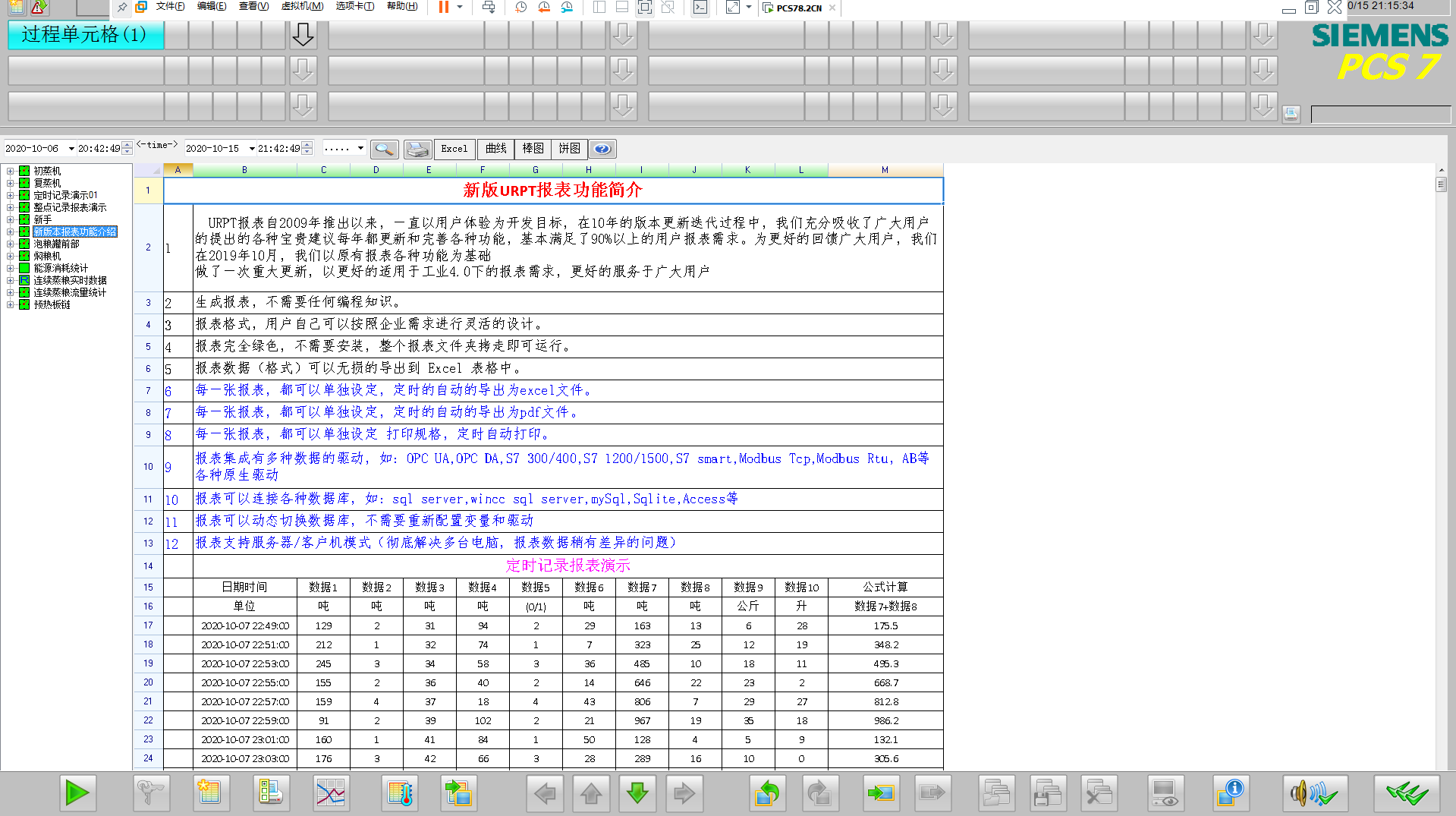Click the information screen icon

point(1230,793)
